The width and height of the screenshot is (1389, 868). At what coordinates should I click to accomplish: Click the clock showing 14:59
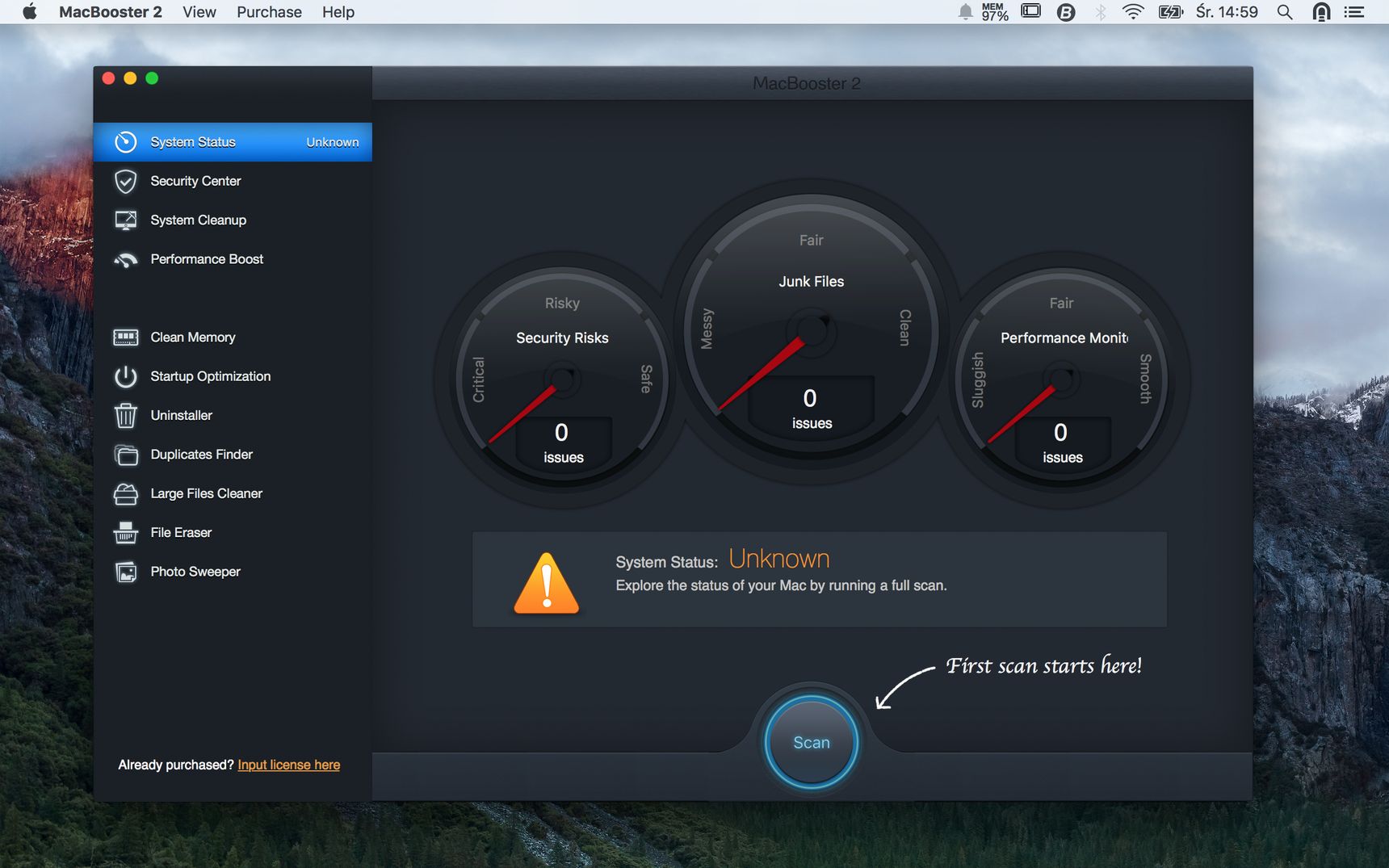click(x=1227, y=12)
